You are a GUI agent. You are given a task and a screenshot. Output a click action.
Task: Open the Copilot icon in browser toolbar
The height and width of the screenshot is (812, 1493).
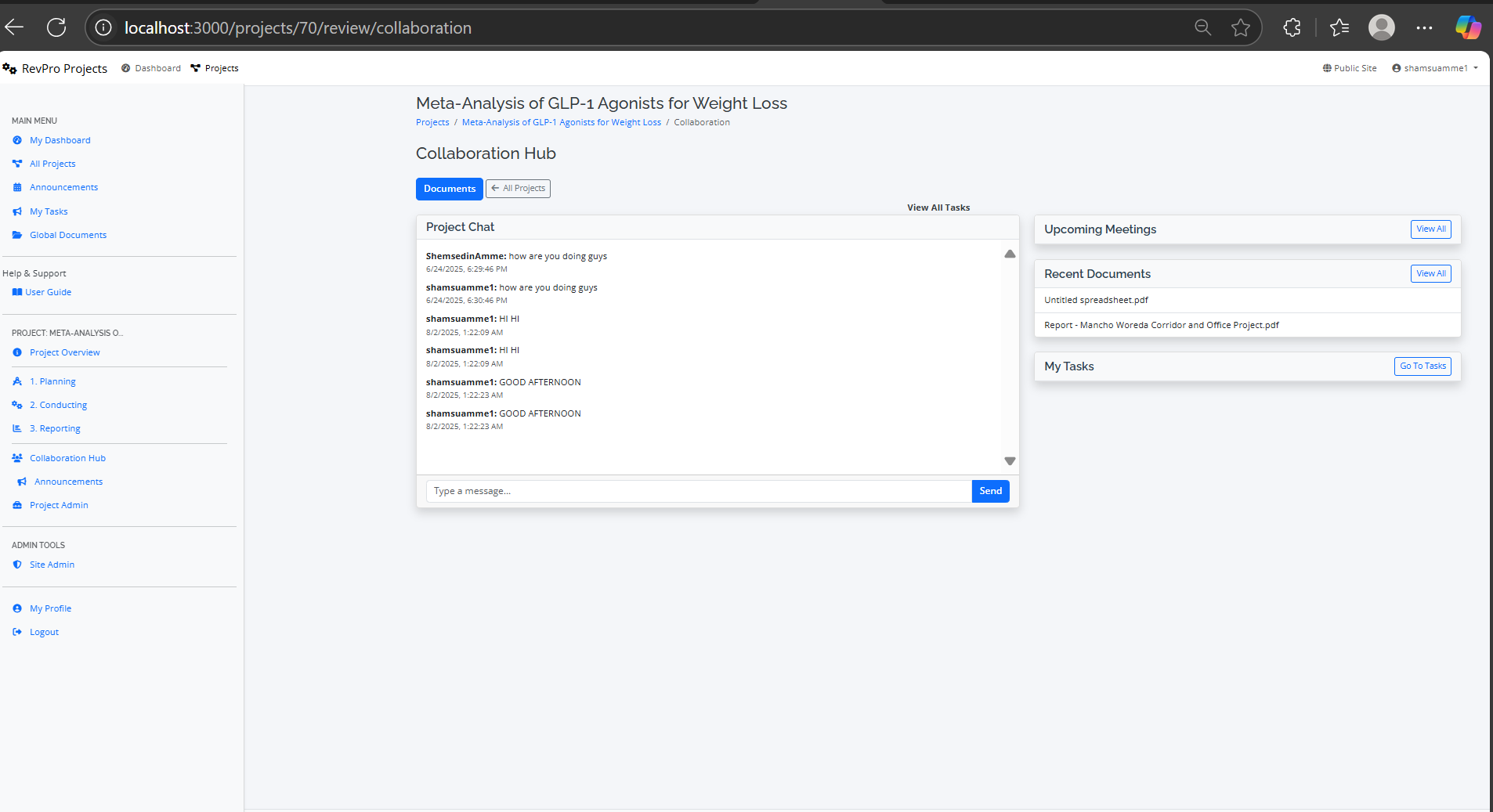1467,27
